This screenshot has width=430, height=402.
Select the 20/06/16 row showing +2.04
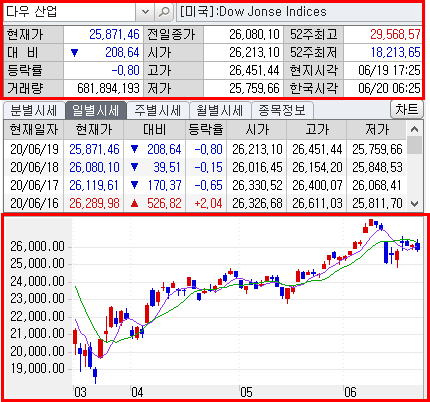pyautogui.click(x=205, y=203)
